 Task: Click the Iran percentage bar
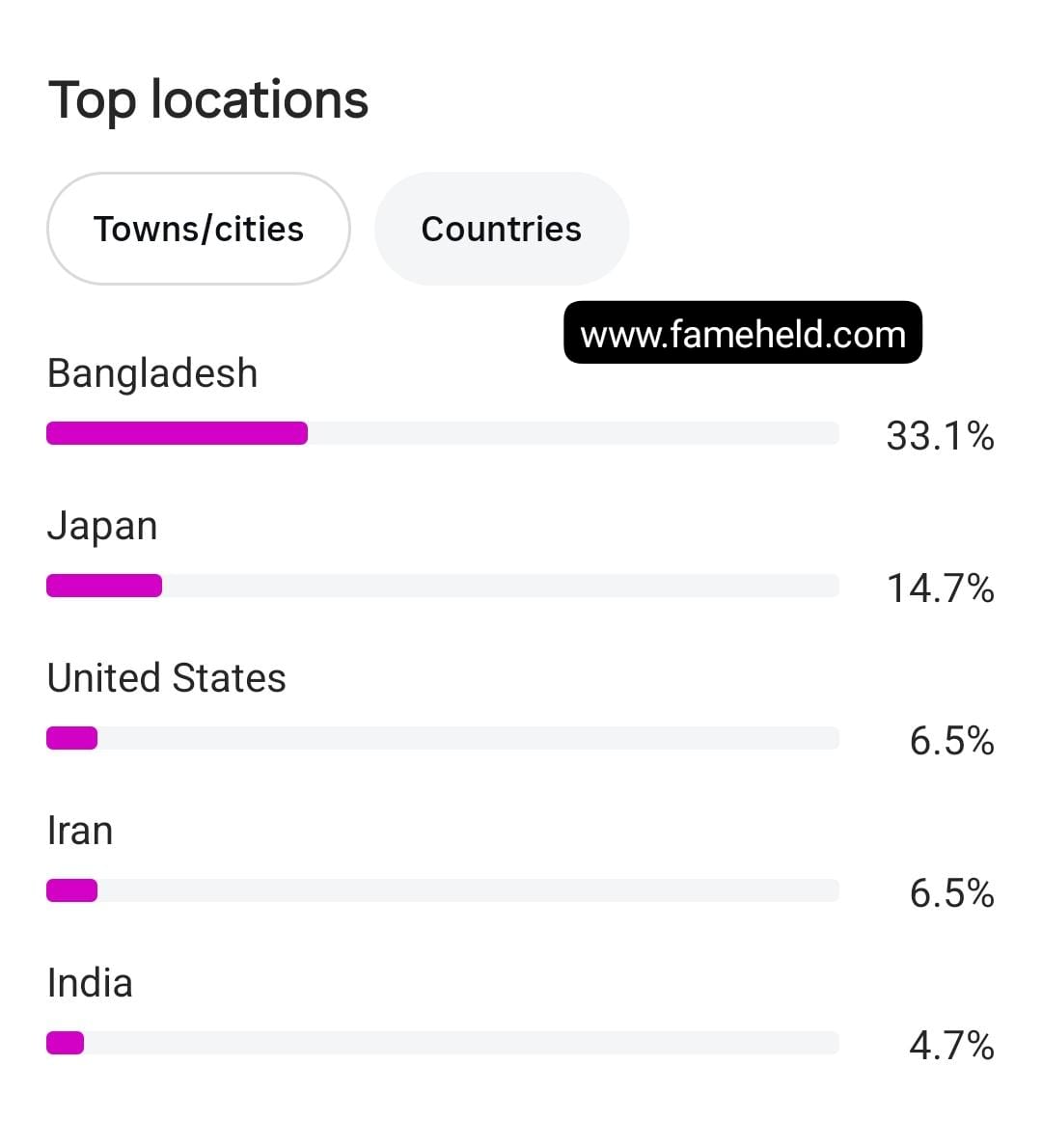tap(442, 890)
